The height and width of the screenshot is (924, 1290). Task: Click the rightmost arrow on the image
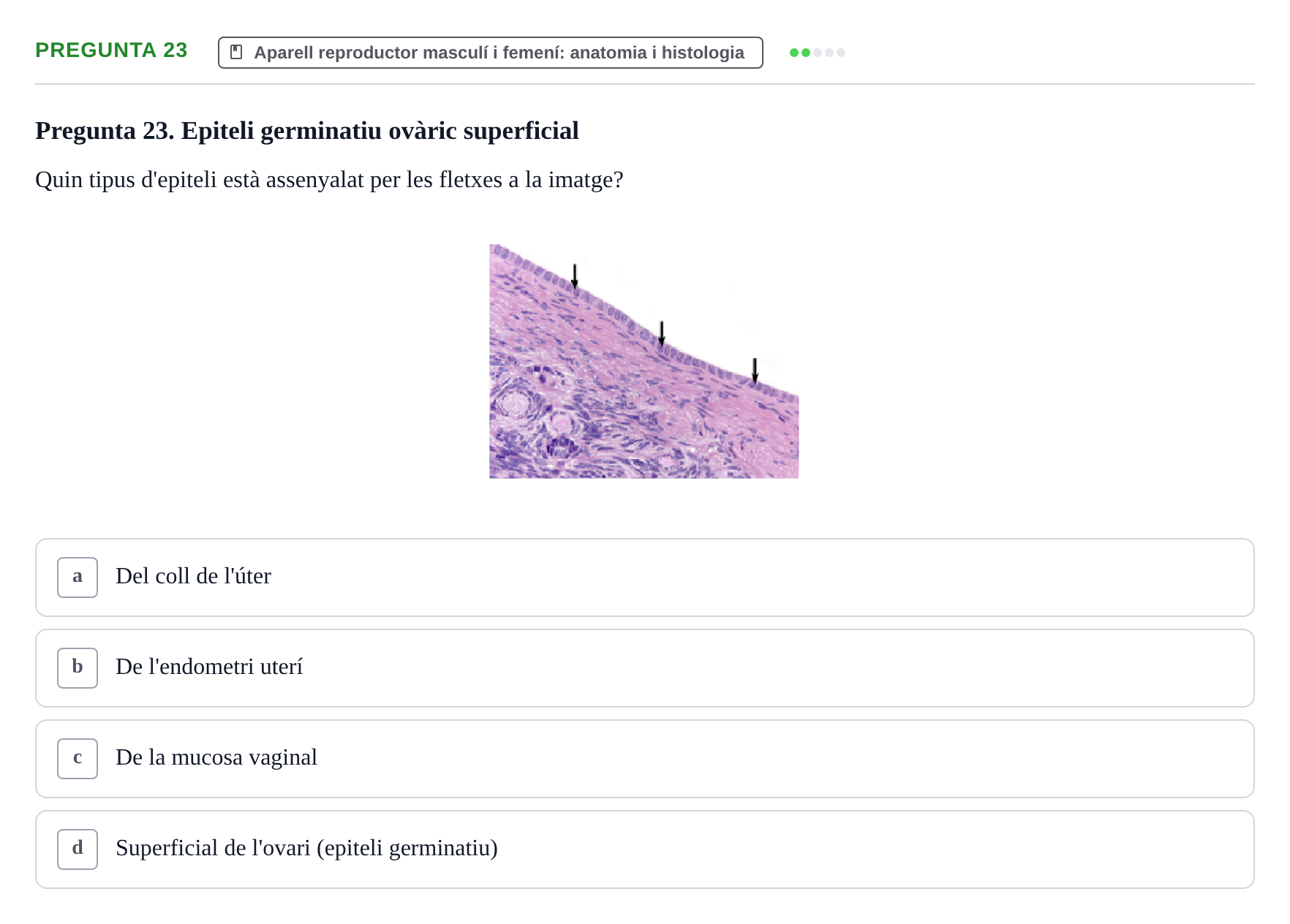(x=755, y=371)
